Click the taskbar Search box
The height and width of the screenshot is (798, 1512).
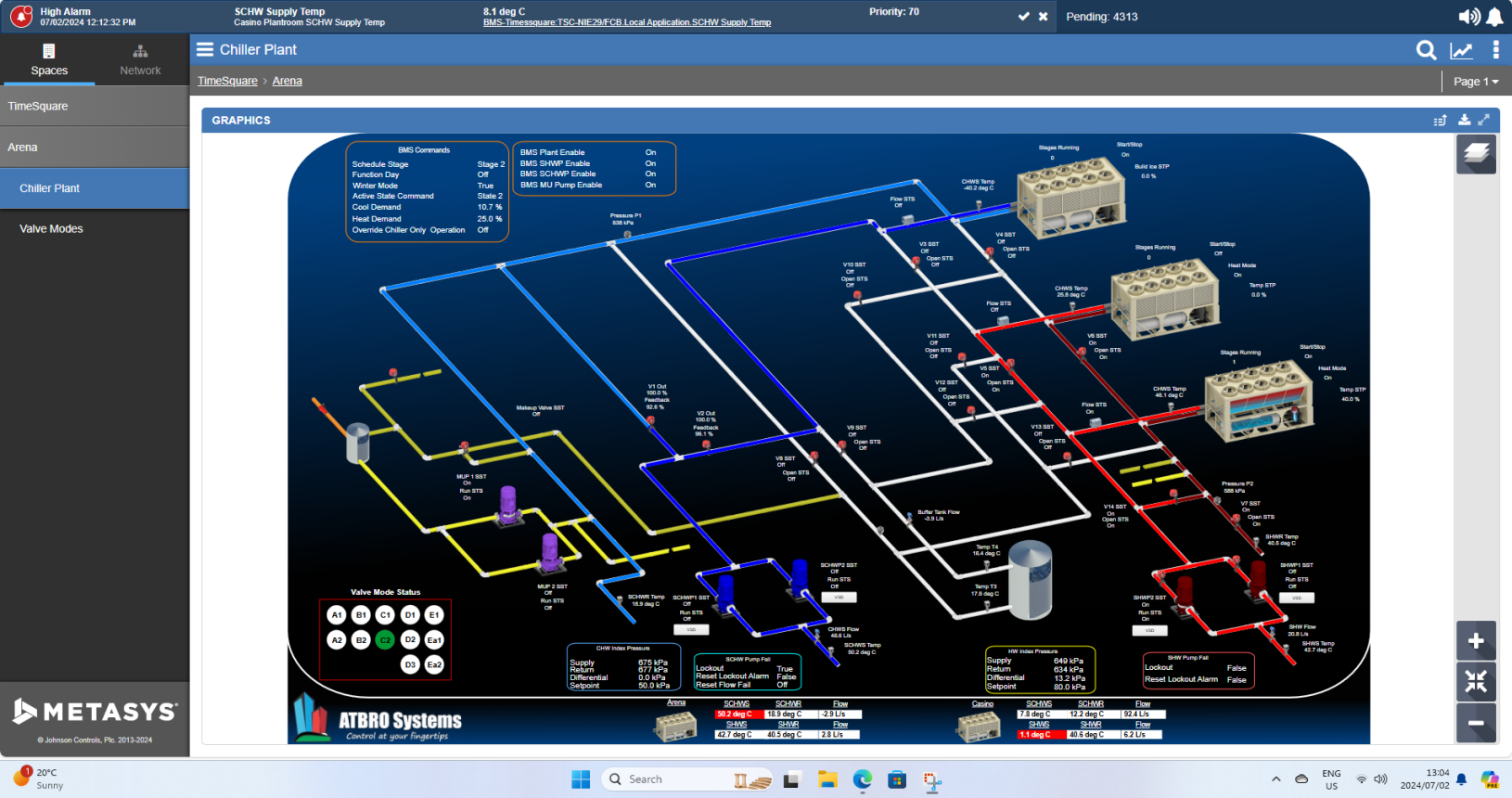click(x=687, y=779)
